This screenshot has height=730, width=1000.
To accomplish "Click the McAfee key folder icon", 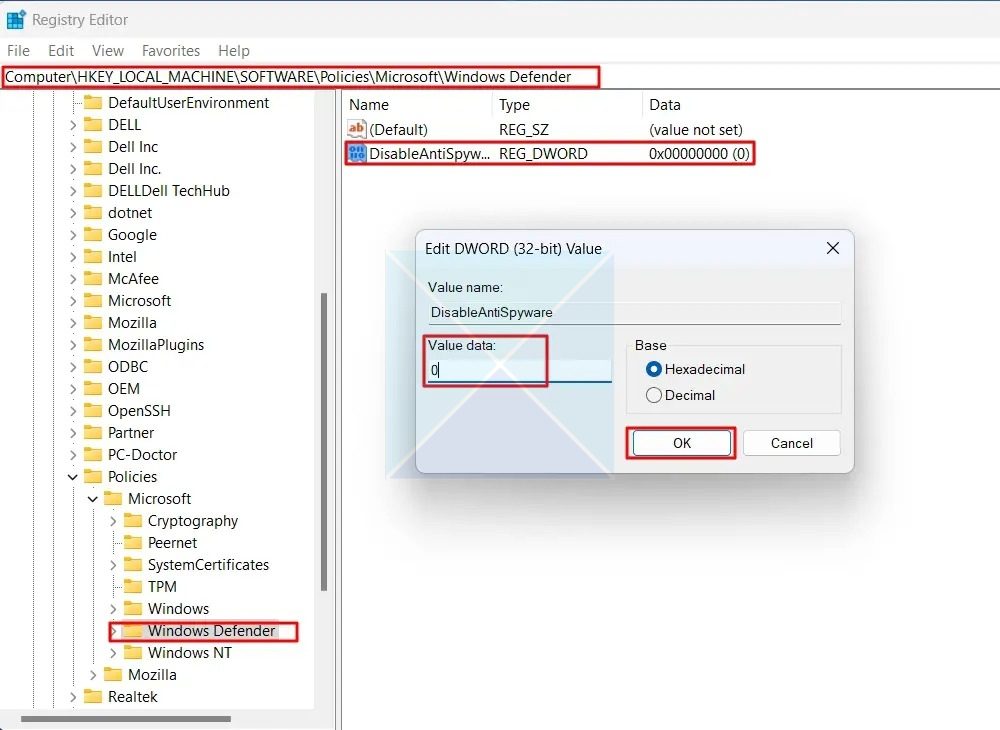I will click(93, 278).
